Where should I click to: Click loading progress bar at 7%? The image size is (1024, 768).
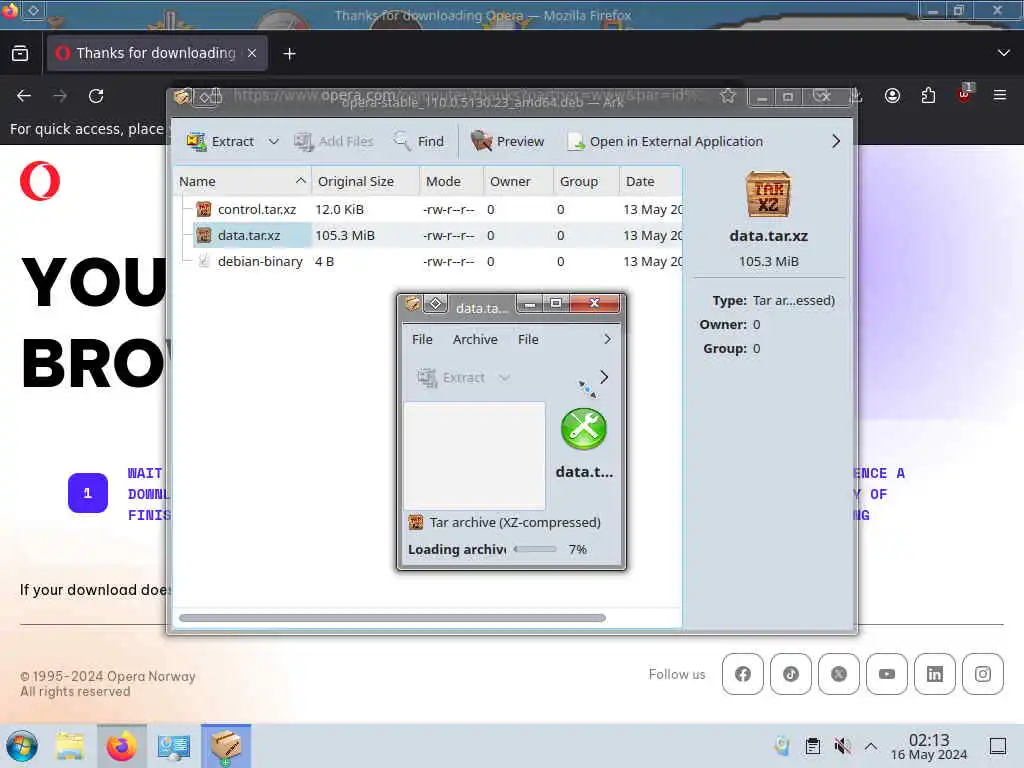click(x=536, y=550)
